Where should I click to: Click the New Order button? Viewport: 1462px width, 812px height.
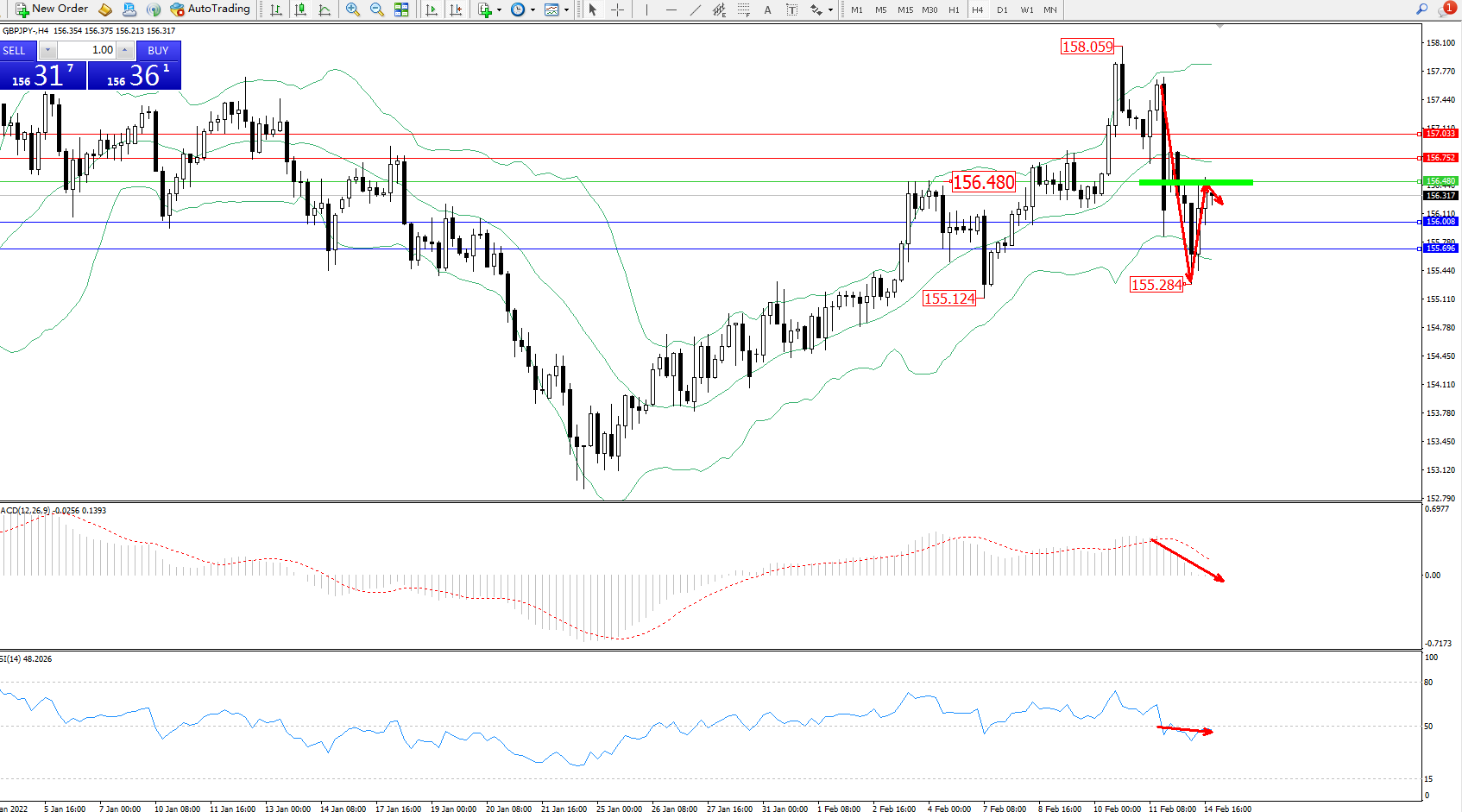pyautogui.click(x=52, y=9)
